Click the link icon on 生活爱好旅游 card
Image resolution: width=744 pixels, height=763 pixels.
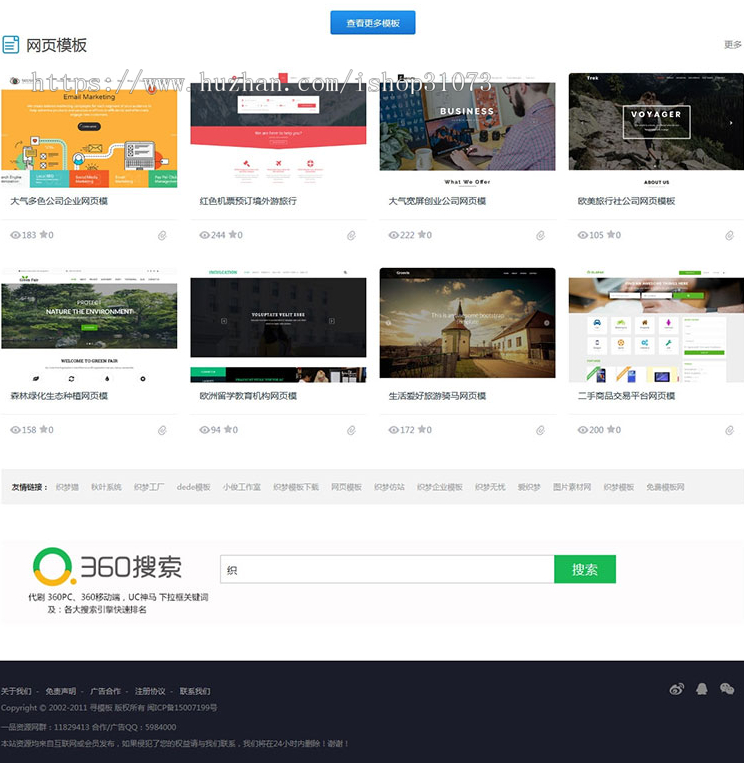[540, 430]
